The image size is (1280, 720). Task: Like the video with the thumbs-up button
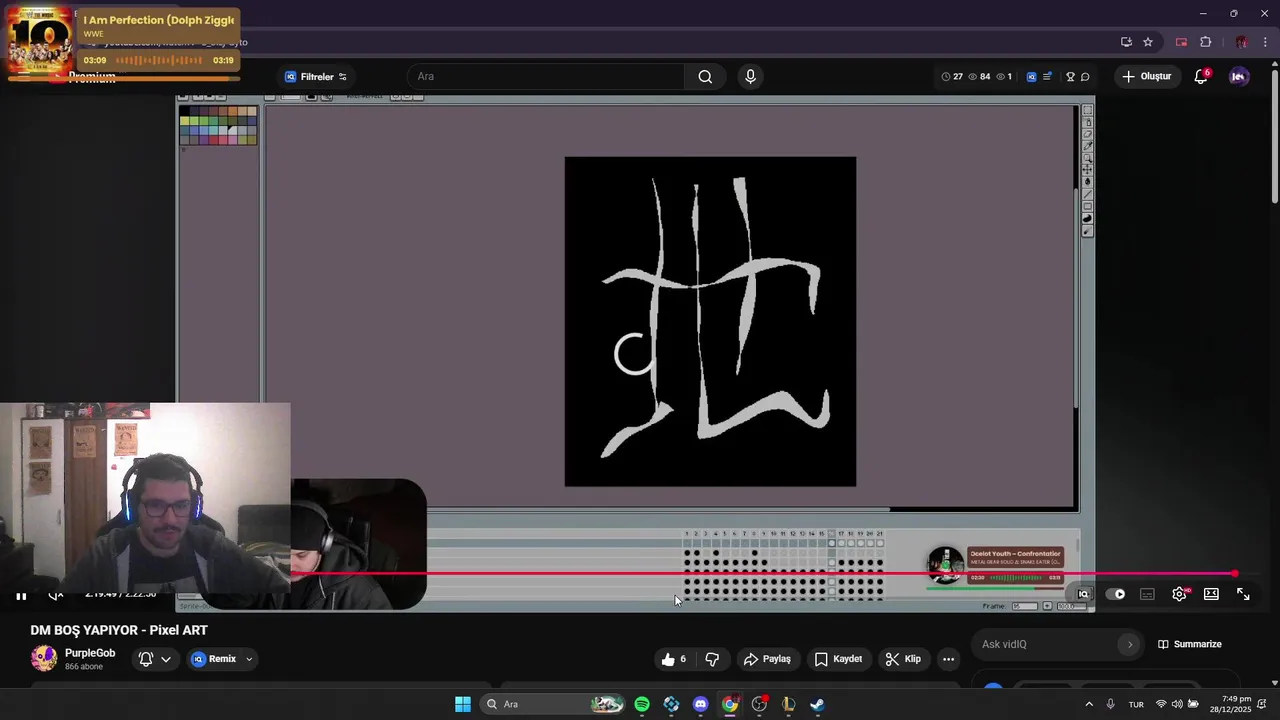pos(674,659)
